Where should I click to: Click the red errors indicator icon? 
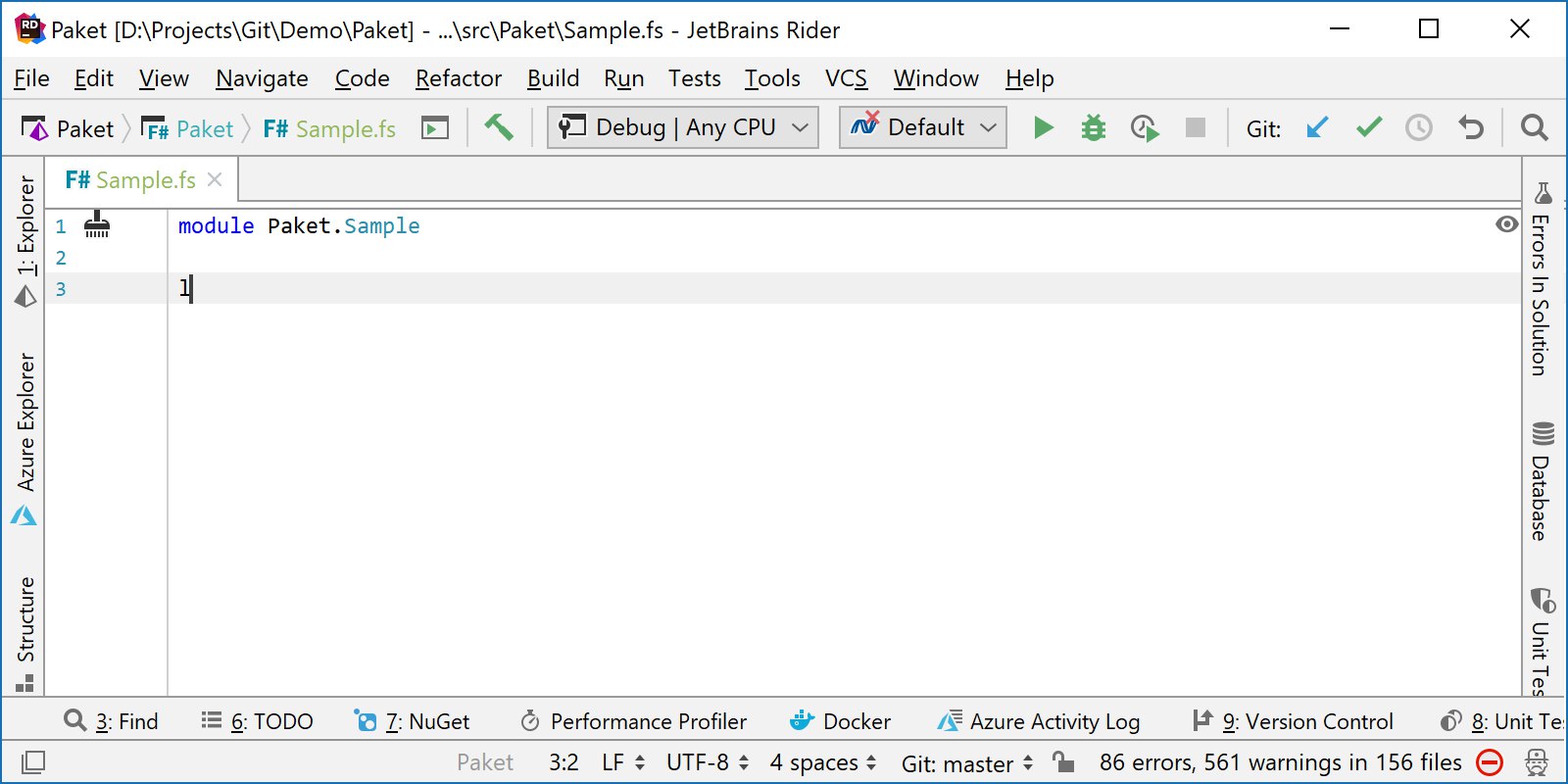1490,762
